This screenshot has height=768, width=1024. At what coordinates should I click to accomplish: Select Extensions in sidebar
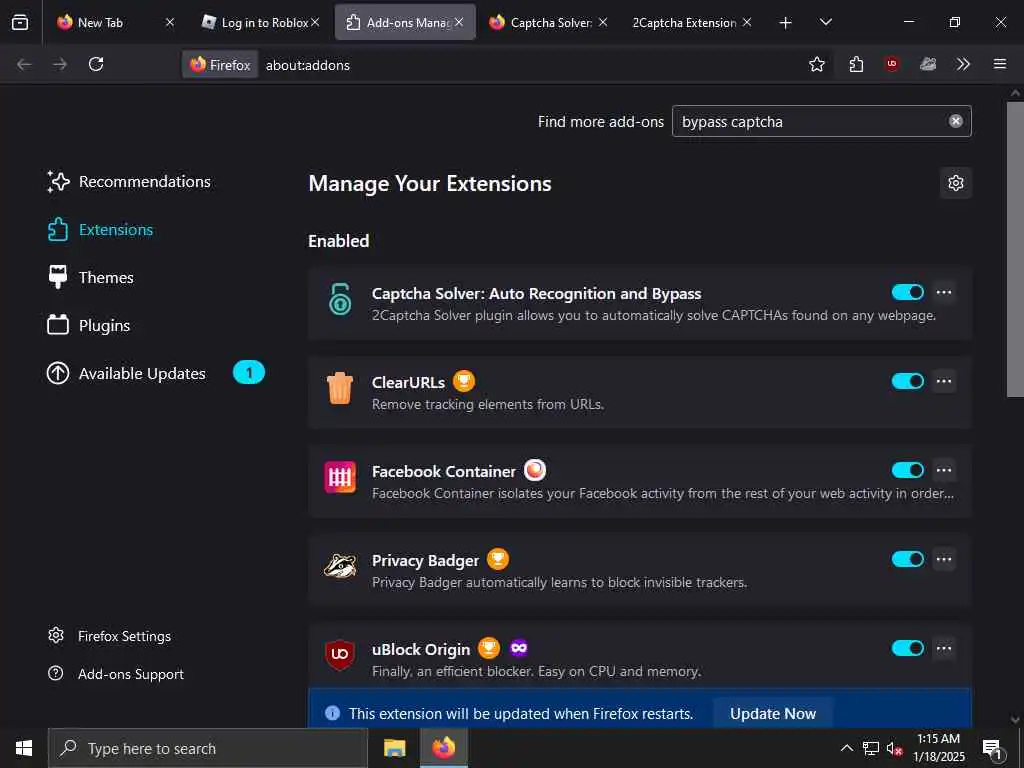(101, 230)
